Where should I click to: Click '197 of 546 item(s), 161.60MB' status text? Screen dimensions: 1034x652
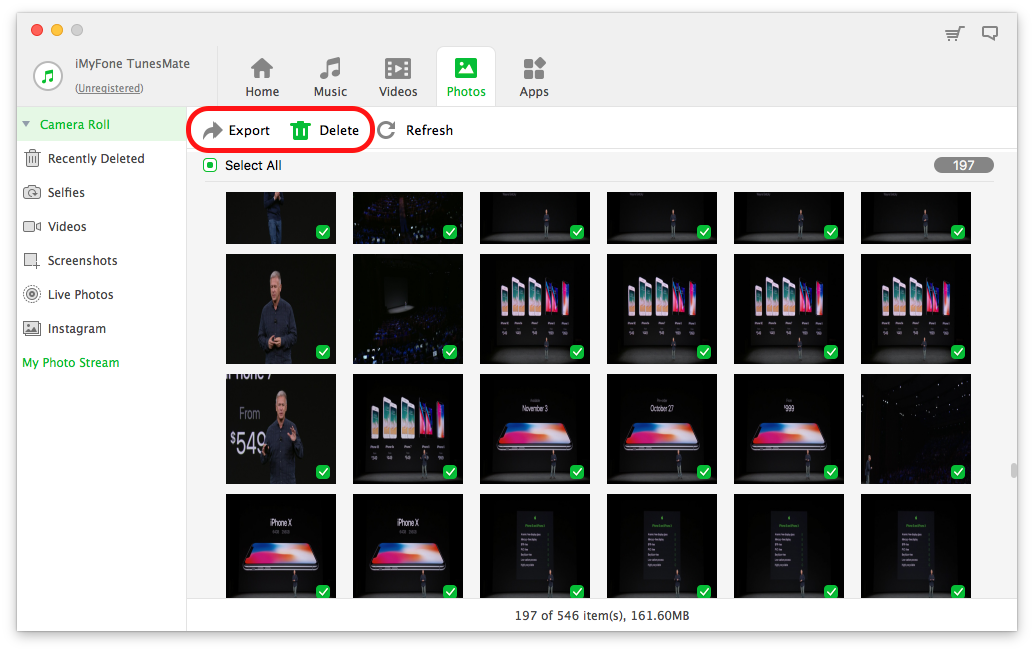(602, 615)
